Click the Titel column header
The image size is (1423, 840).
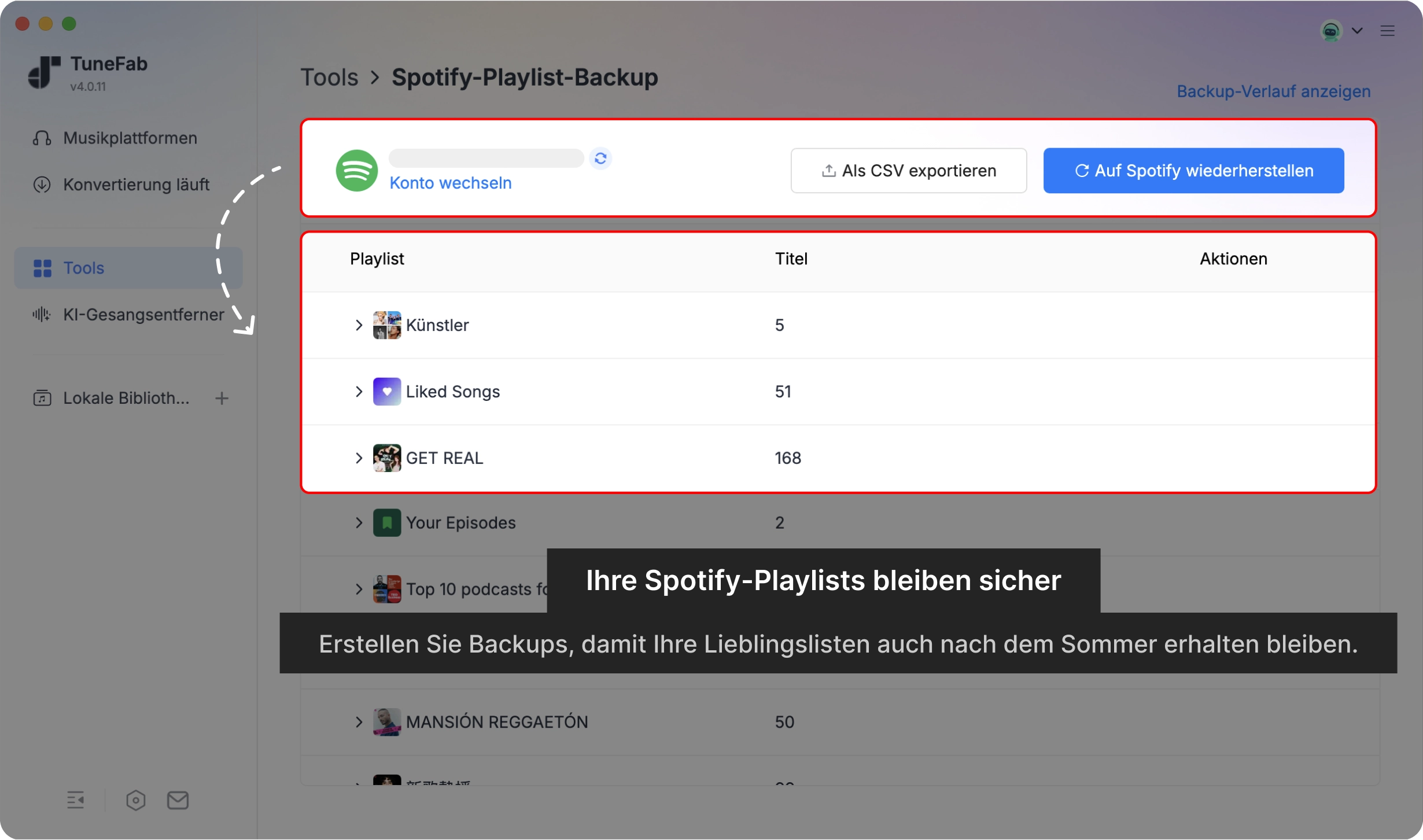click(791, 259)
